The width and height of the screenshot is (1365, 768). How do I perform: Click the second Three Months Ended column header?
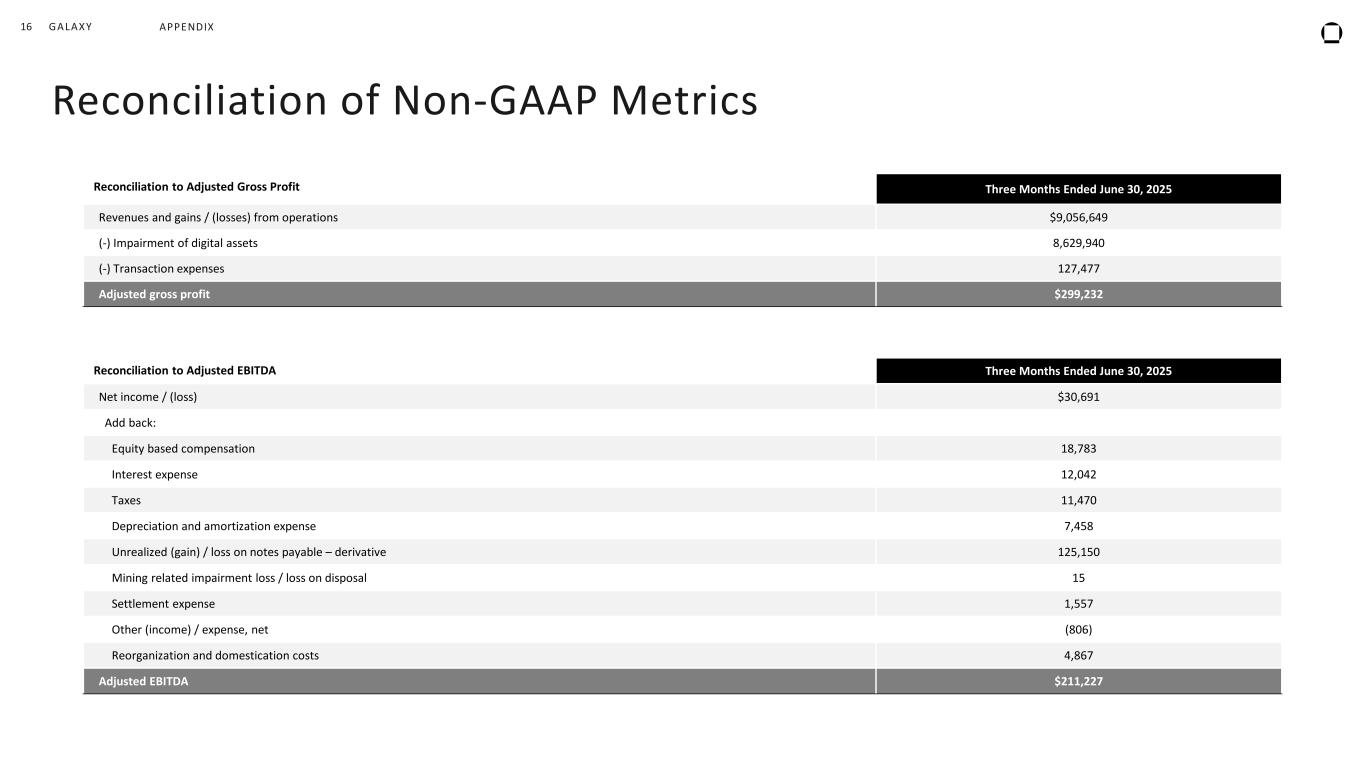[1078, 371]
